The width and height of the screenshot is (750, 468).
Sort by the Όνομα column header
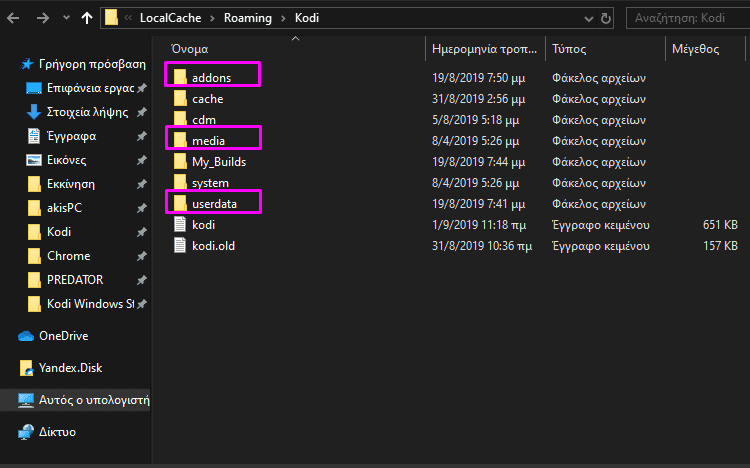(189, 49)
